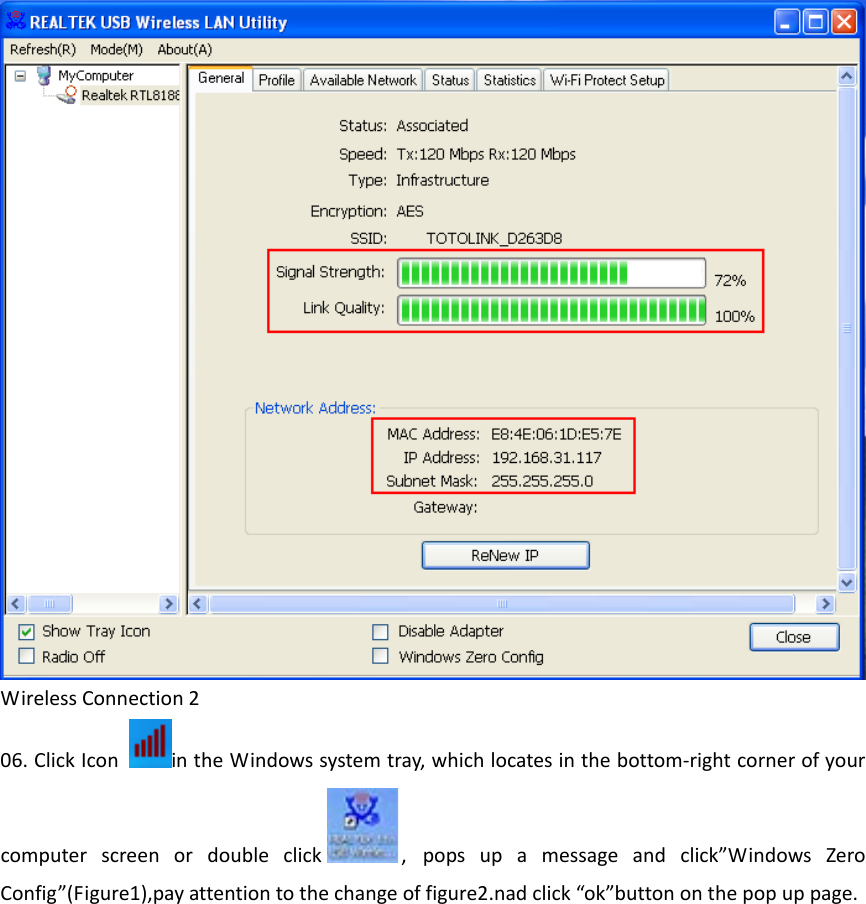Click the Link Quality progress bar
The image size is (866, 904).
pyautogui.click(x=551, y=310)
